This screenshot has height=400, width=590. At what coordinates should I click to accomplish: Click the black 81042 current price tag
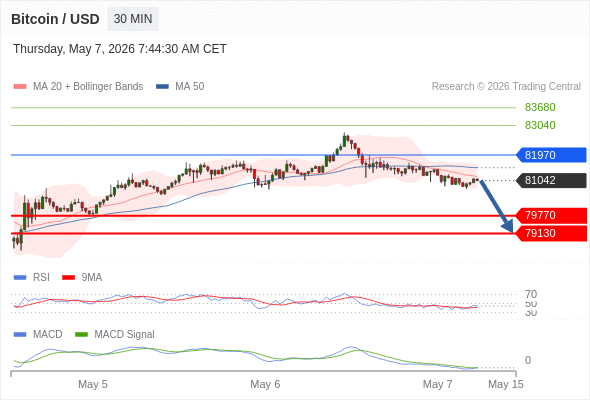pyautogui.click(x=551, y=180)
